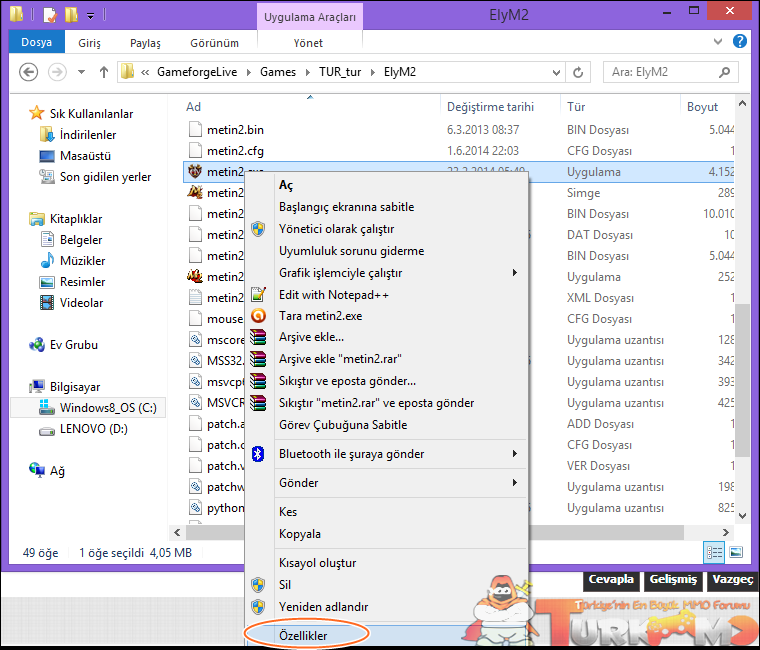Expand the ribbon with the chevron arrow
The image size is (760, 650).
point(718,42)
